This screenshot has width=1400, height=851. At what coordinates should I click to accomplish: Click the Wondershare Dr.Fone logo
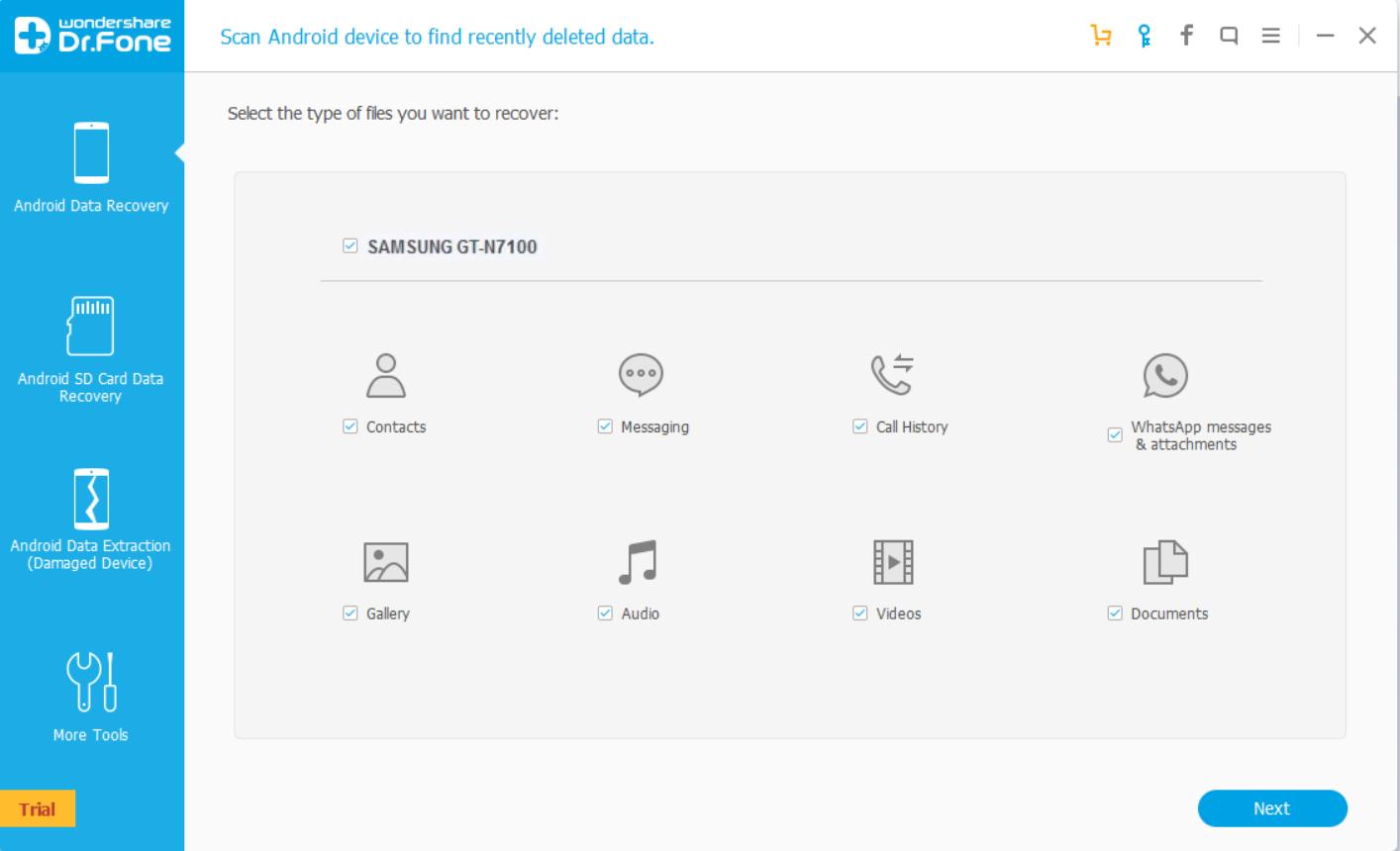92,36
